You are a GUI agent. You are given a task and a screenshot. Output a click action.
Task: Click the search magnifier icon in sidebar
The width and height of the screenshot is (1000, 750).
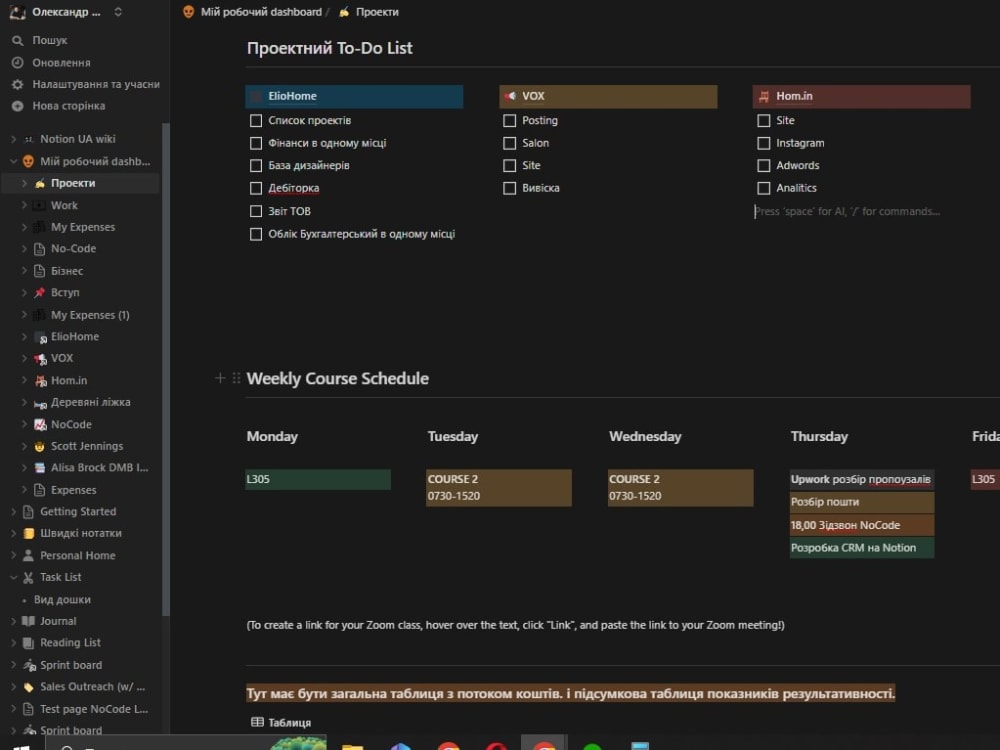17,40
